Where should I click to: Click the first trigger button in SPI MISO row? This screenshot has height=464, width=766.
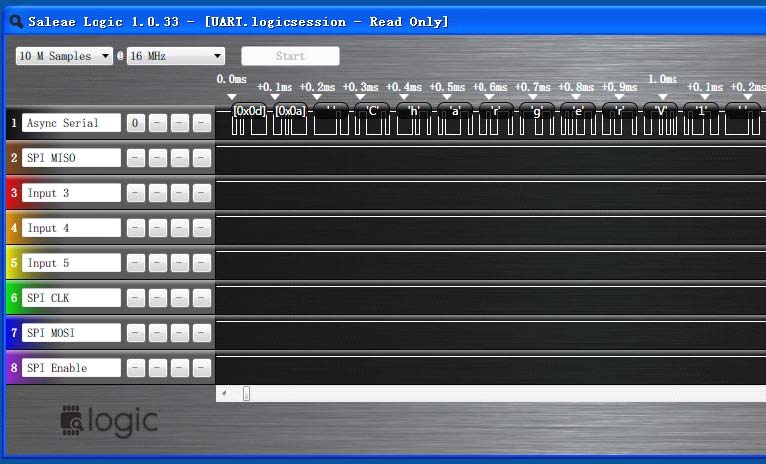pos(135,158)
